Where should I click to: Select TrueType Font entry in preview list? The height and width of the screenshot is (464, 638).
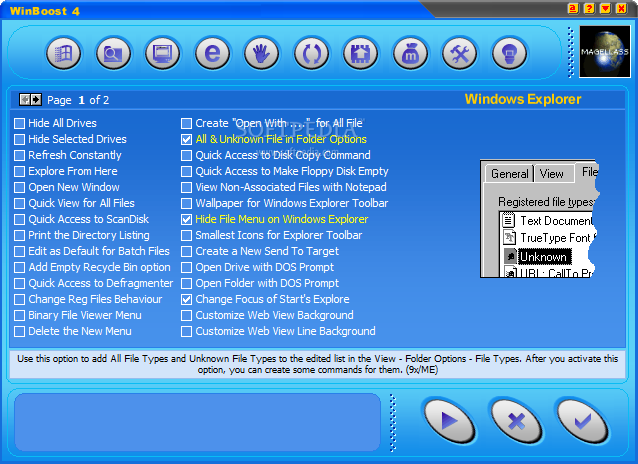[x=550, y=238]
